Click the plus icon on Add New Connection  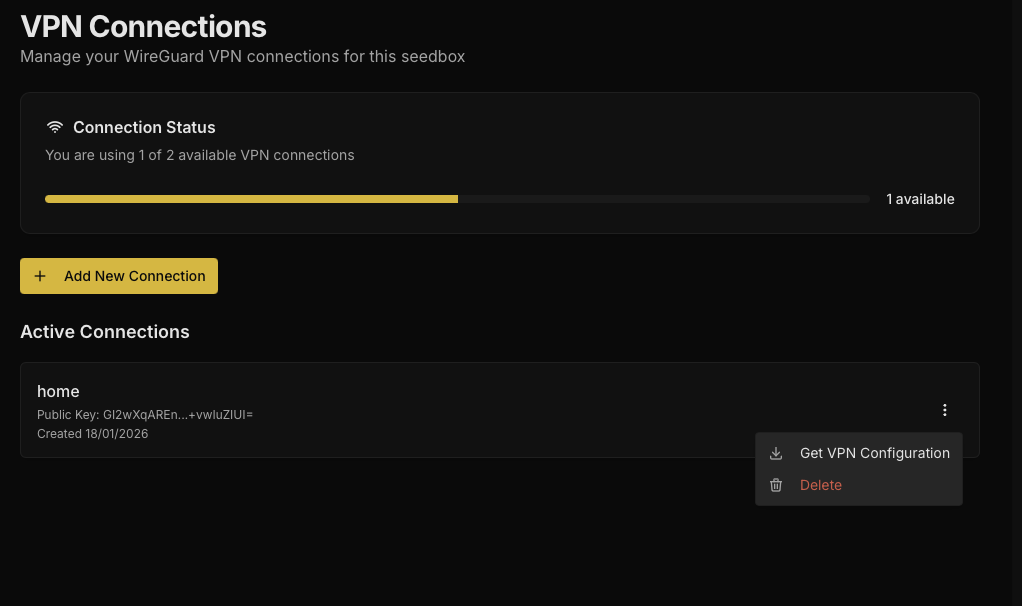pos(40,276)
